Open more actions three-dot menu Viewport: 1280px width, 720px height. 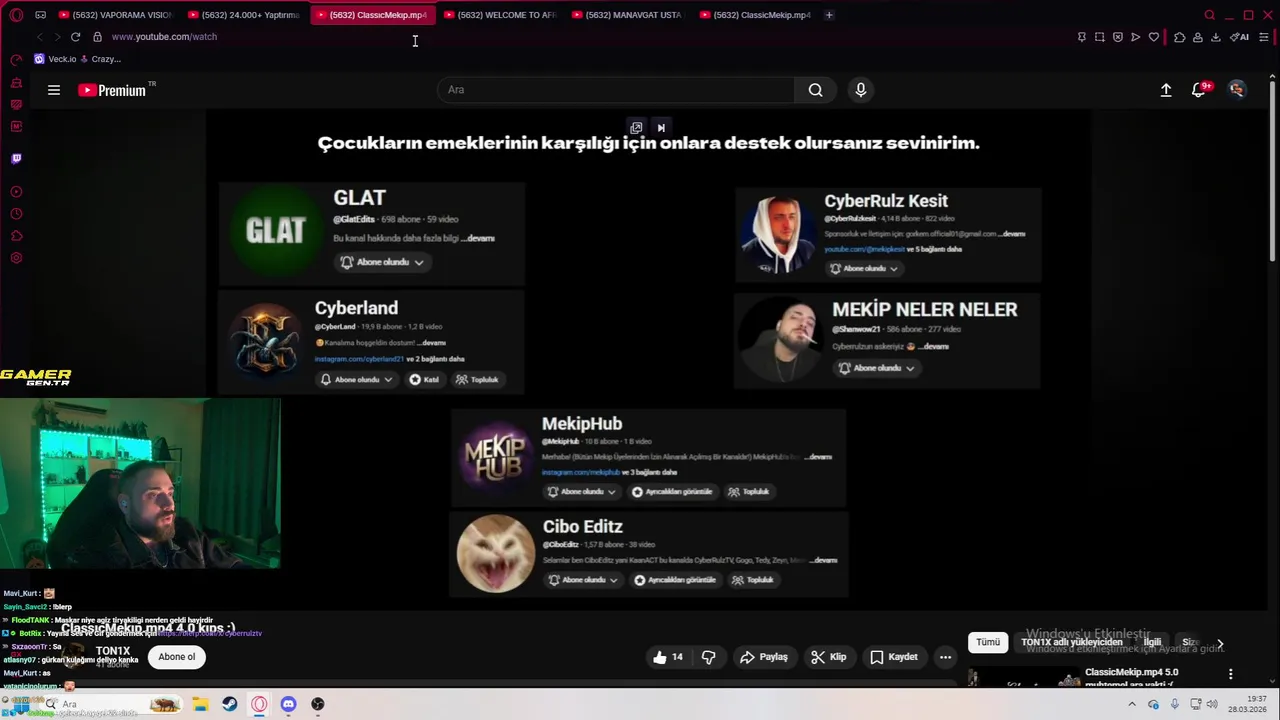click(x=945, y=657)
